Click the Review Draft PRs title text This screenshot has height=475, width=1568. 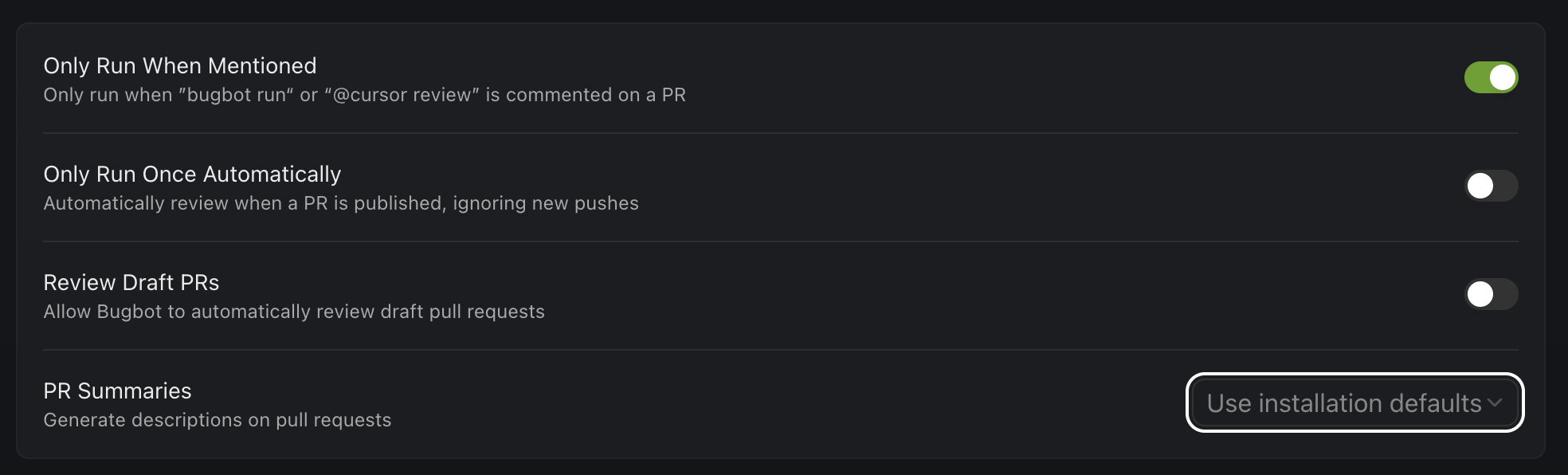[x=131, y=282]
